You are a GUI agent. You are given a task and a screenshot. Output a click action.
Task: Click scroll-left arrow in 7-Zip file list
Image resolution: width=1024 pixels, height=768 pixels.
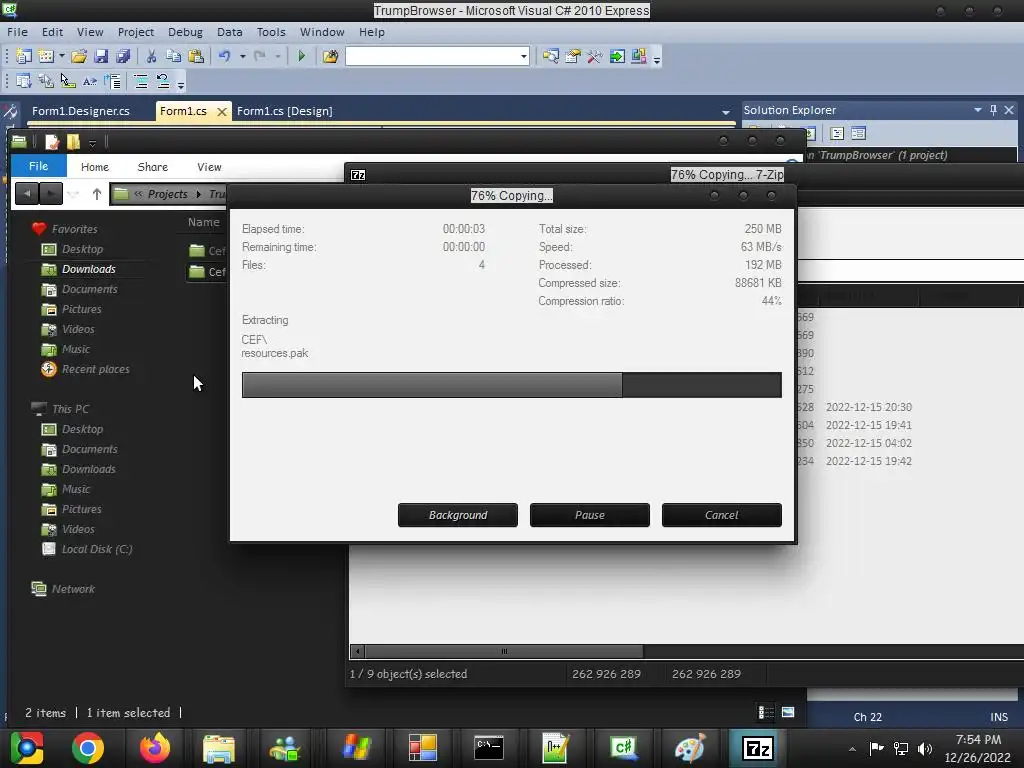coord(357,651)
